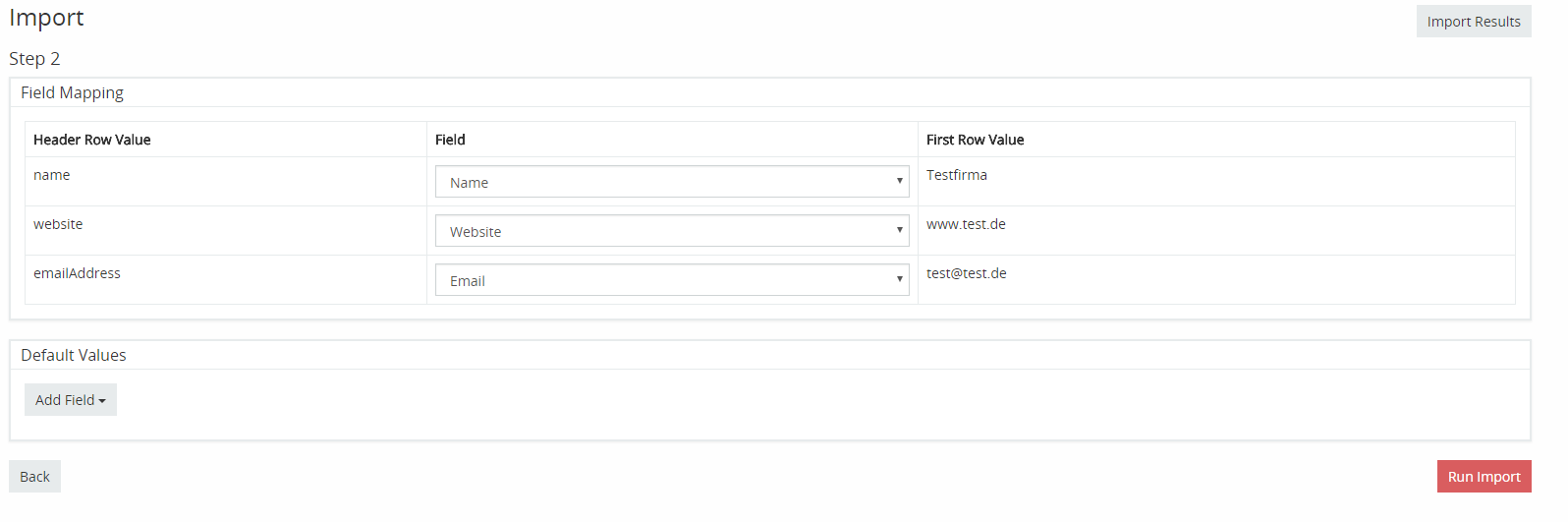
Task: Select the test@test.de first row value
Action: (966, 273)
